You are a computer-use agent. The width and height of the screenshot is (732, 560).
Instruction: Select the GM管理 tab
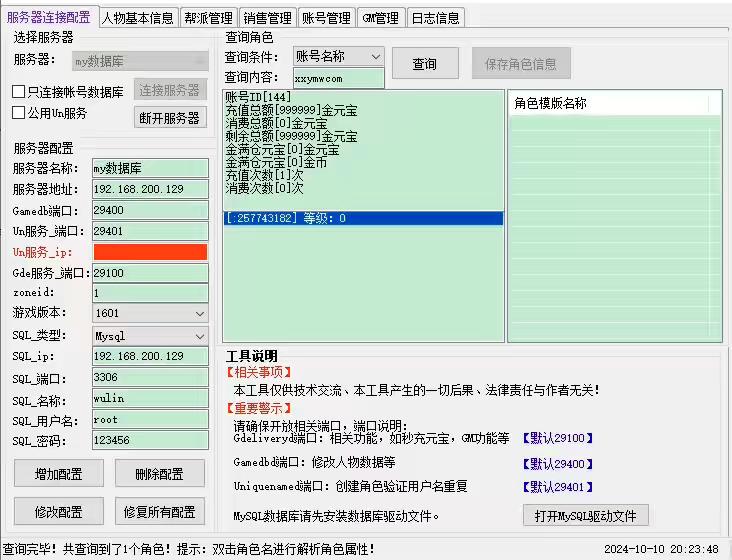click(380, 18)
